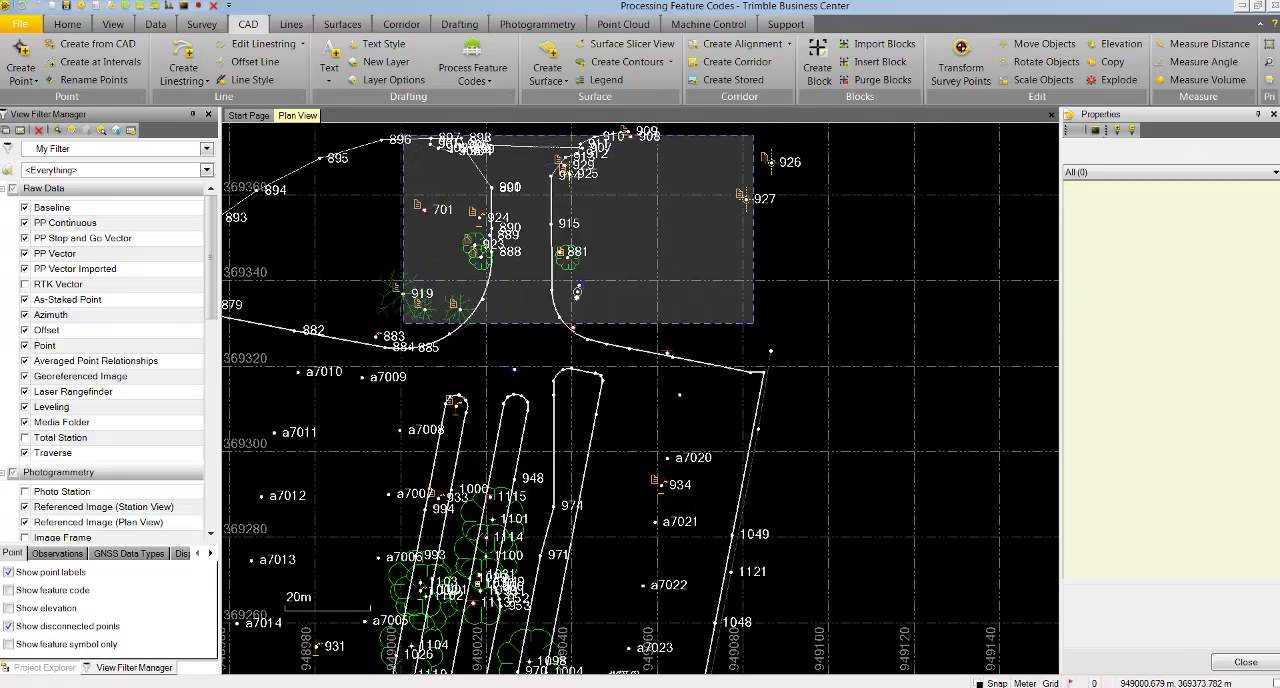Click the Create Surface icon
This screenshot has height=688, width=1280.
coord(547,62)
